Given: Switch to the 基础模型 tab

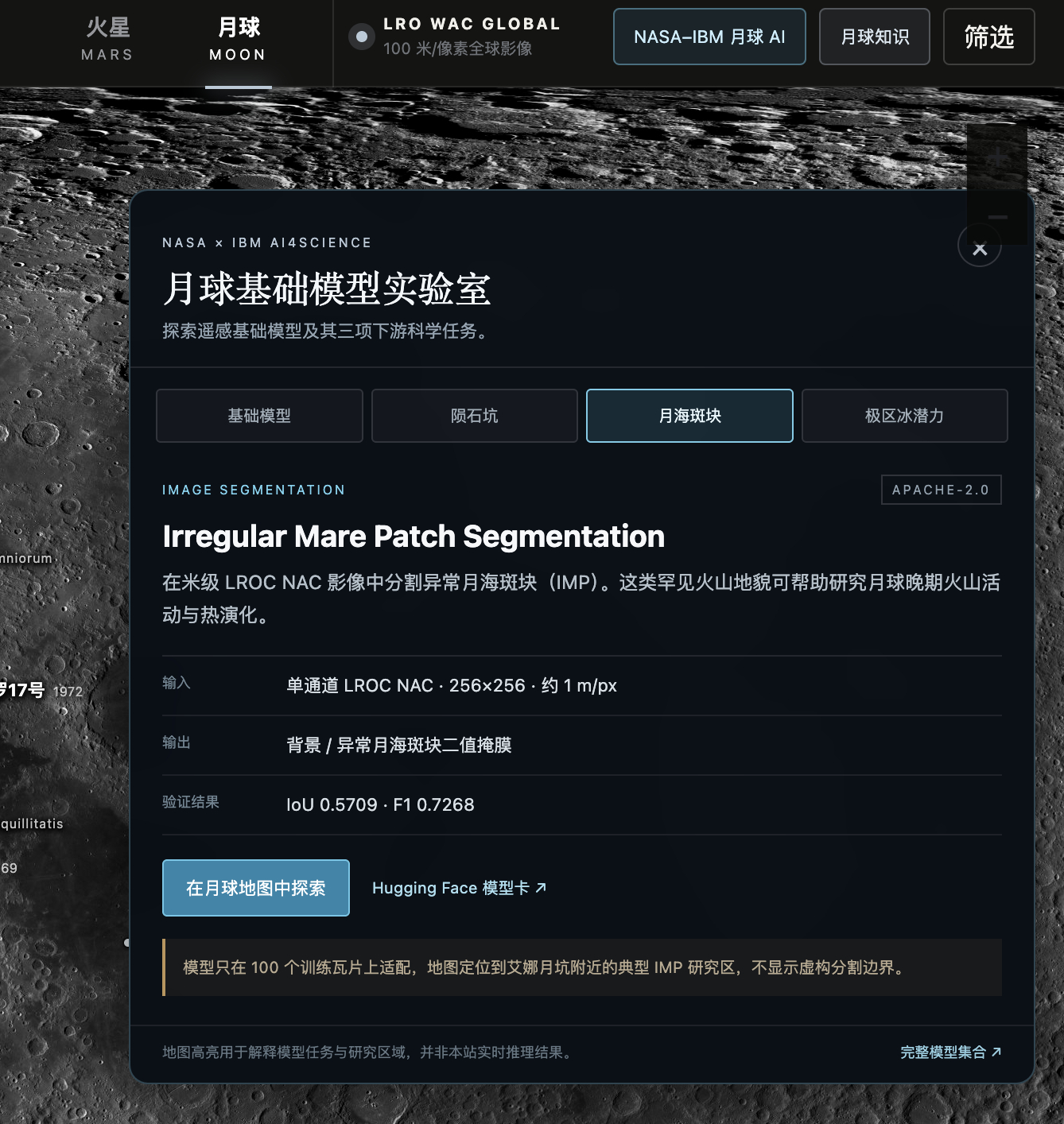Looking at the screenshot, I should coord(259,416).
